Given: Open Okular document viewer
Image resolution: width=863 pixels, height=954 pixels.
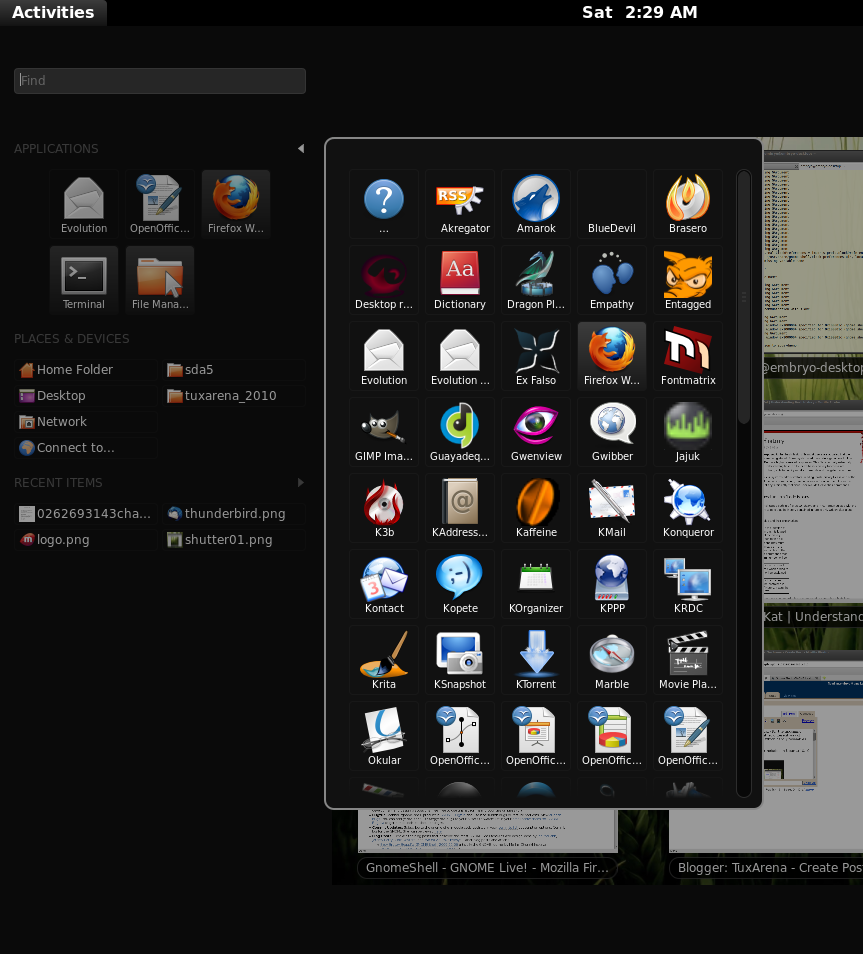Looking at the screenshot, I should (384, 735).
